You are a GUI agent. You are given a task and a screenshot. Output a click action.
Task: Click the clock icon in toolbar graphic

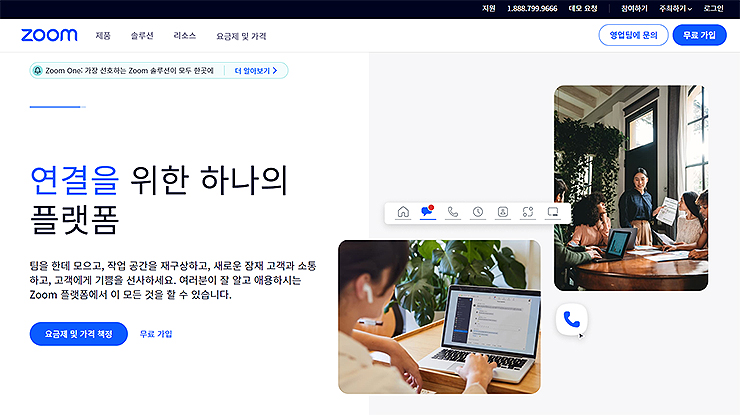pyautogui.click(x=478, y=212)
